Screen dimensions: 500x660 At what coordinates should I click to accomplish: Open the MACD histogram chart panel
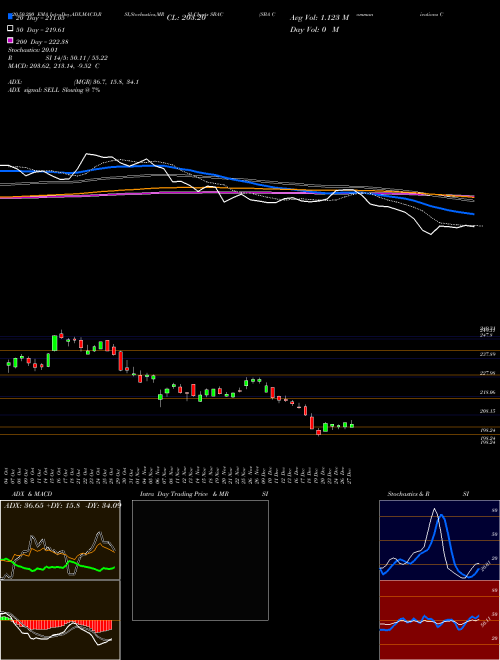(60, 620)
